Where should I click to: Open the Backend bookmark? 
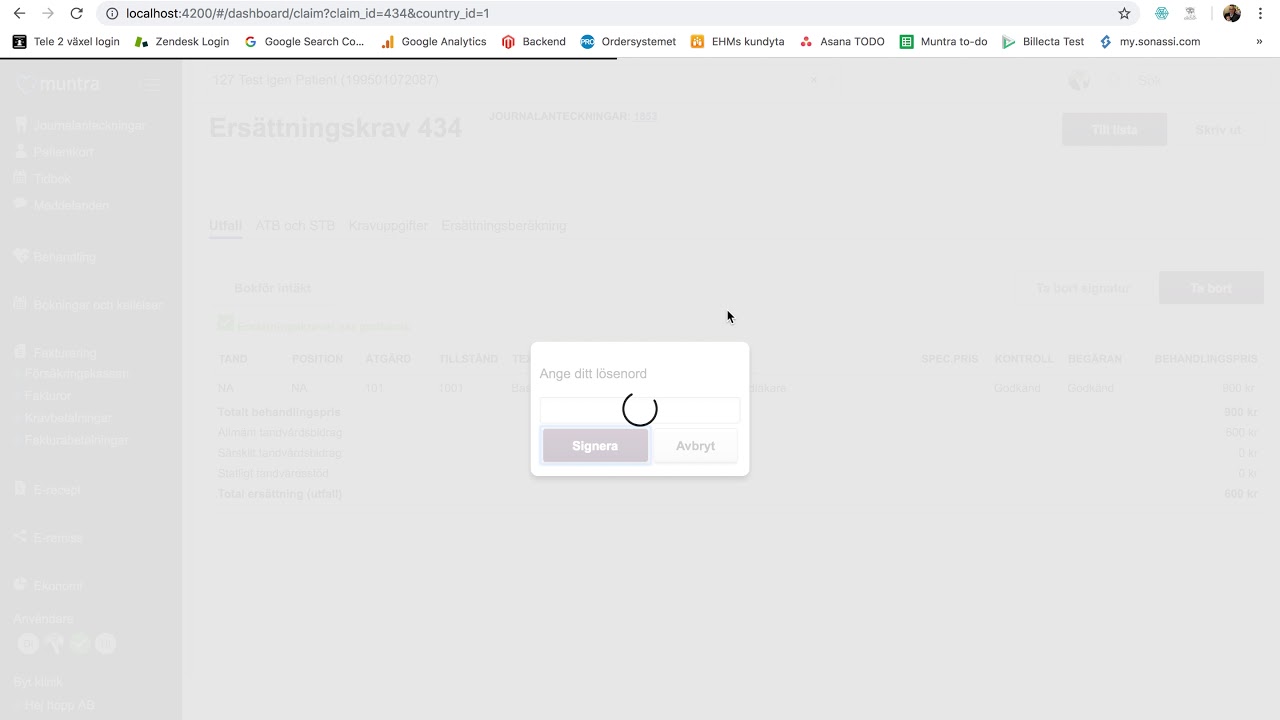(x=534, y=42)
